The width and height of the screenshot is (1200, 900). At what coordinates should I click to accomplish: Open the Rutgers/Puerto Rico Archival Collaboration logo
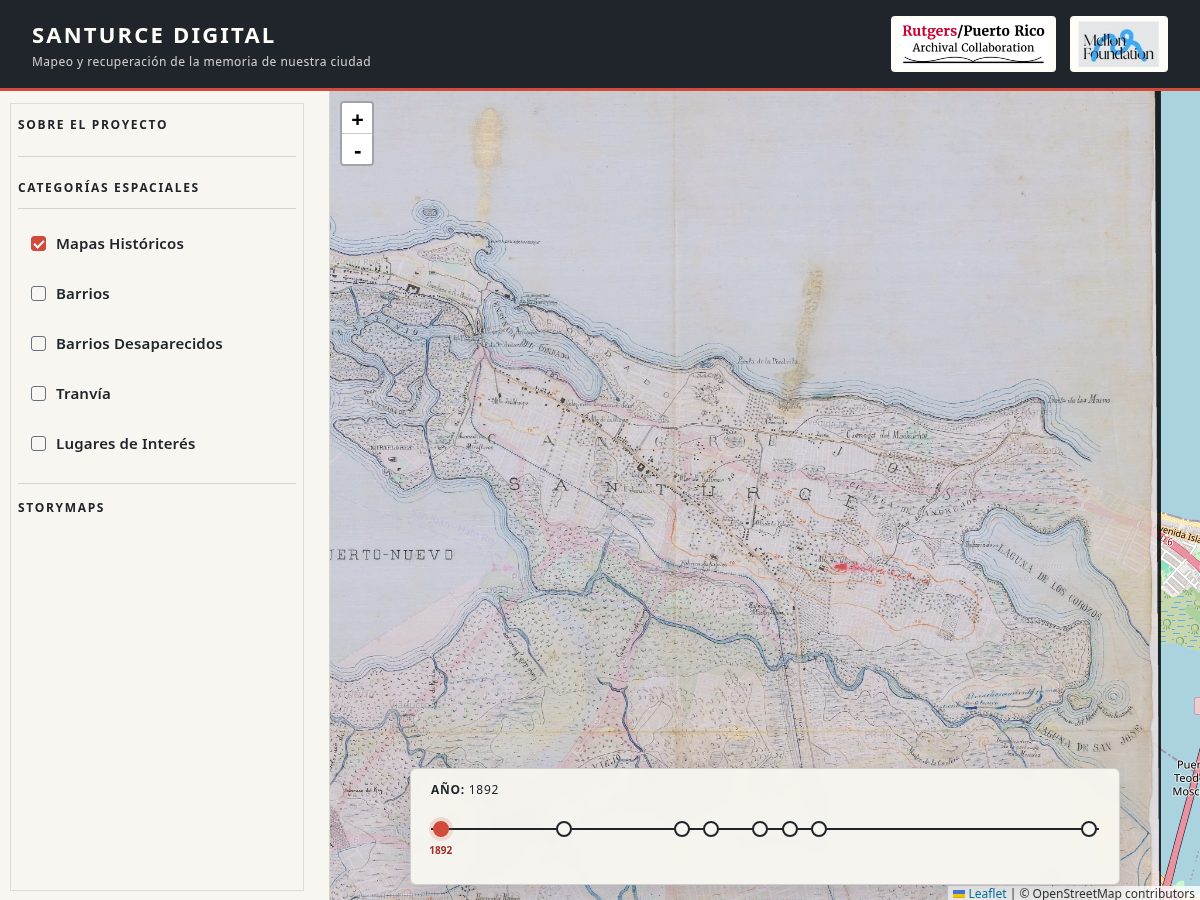pos(973,44)
